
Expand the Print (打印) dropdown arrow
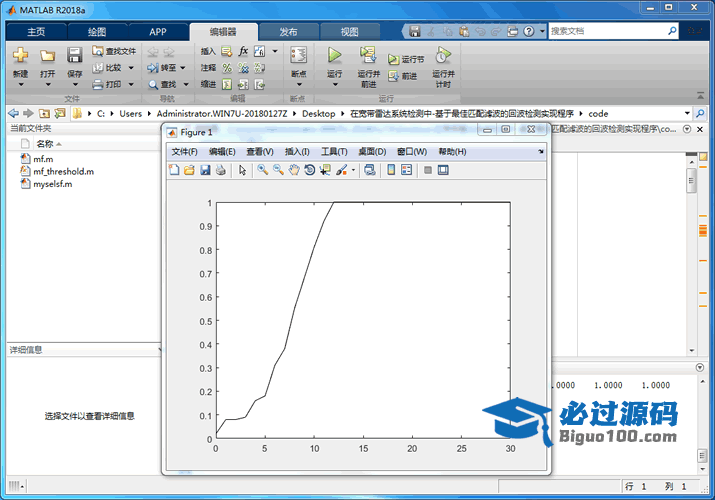click(x=131, y=84)
